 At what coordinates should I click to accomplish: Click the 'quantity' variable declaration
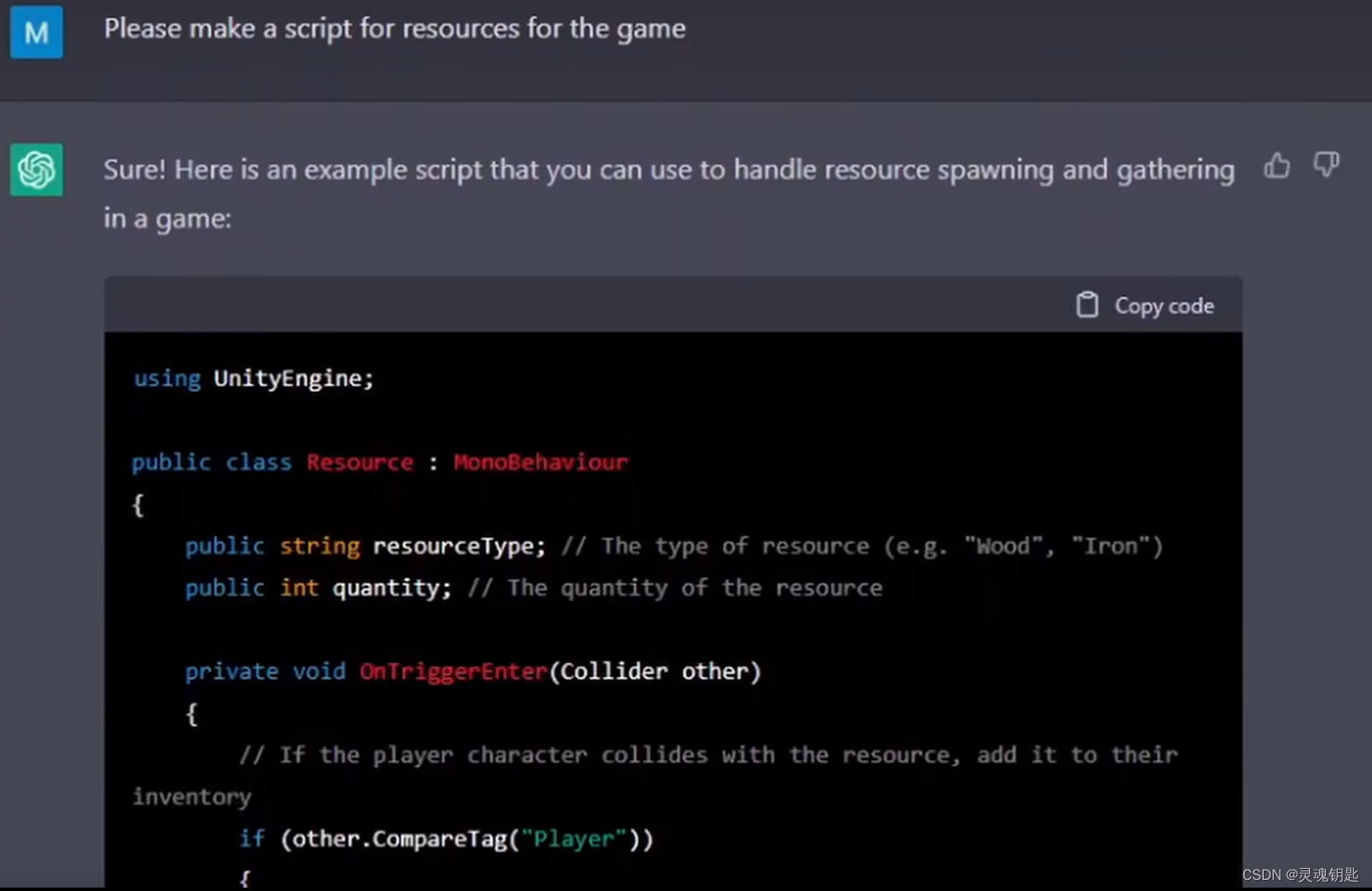pos(319,587)
